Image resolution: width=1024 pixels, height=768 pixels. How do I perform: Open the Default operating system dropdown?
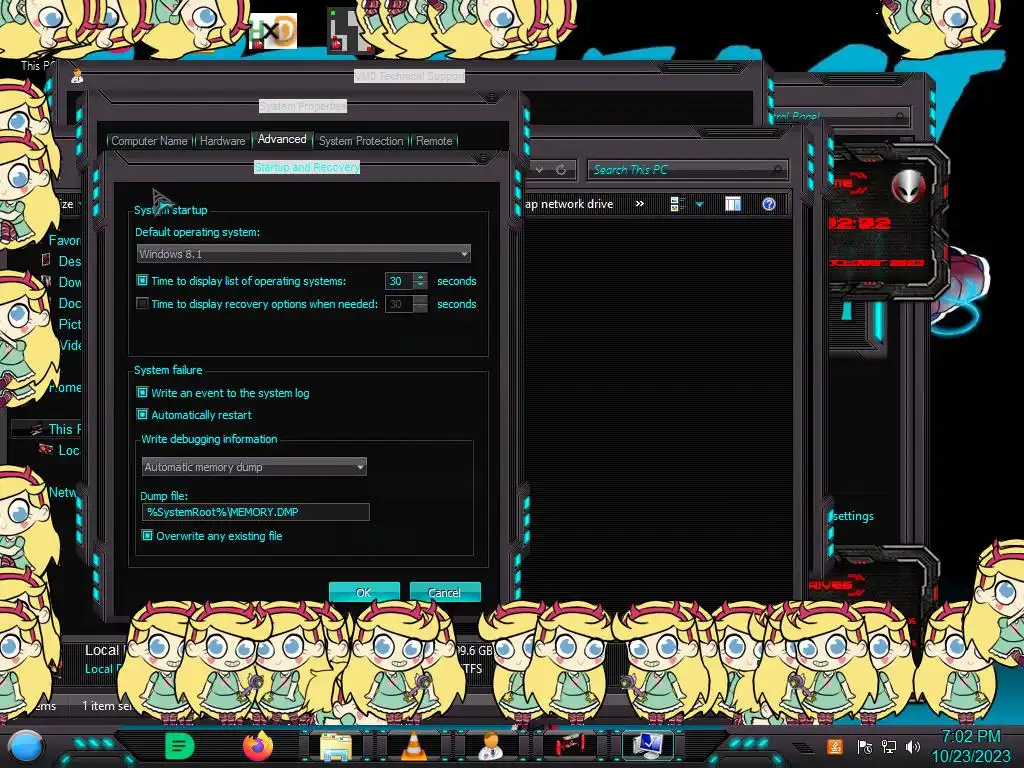(304, 253)
